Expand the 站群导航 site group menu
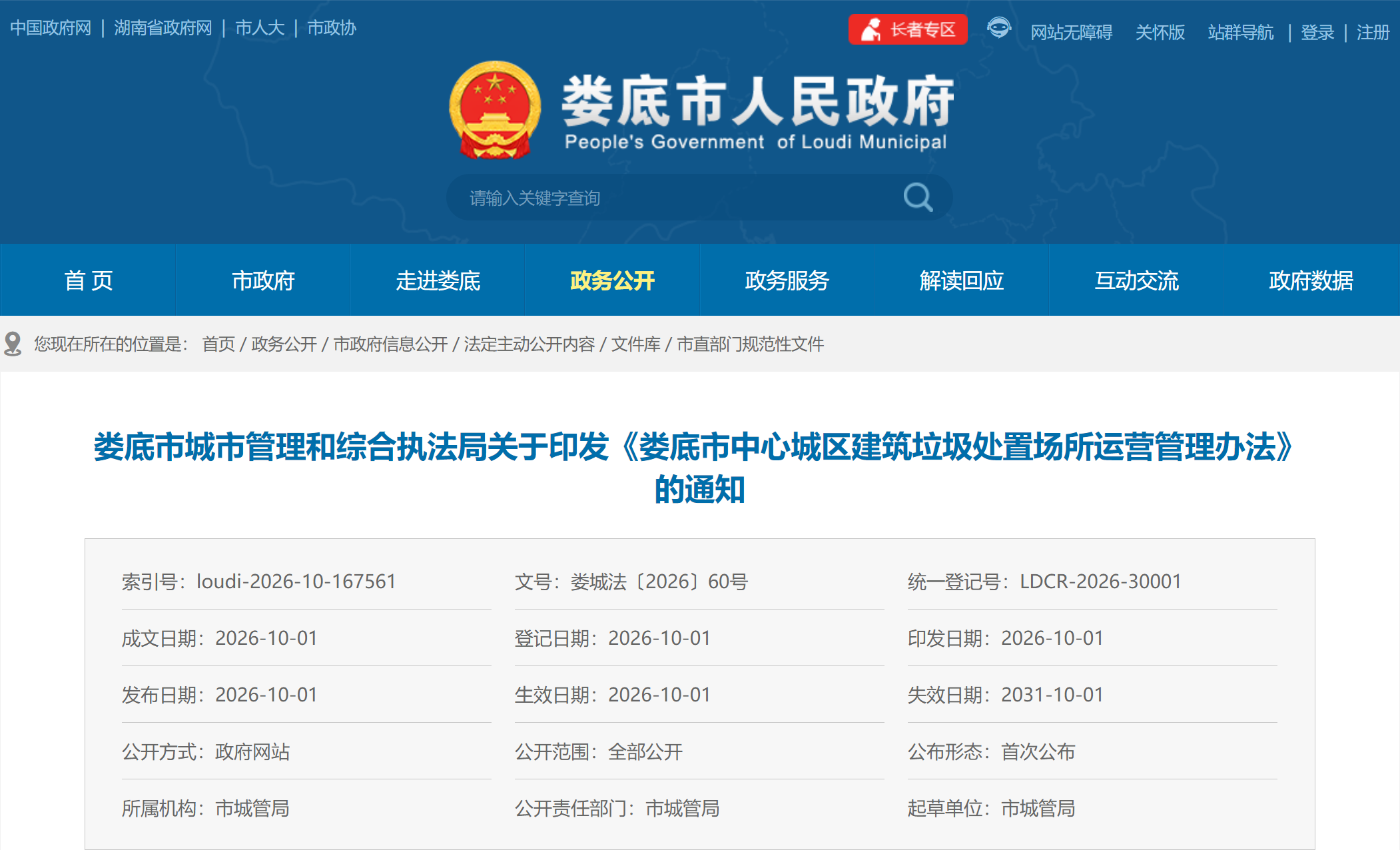1400x850 pixels. point(1240,32)
